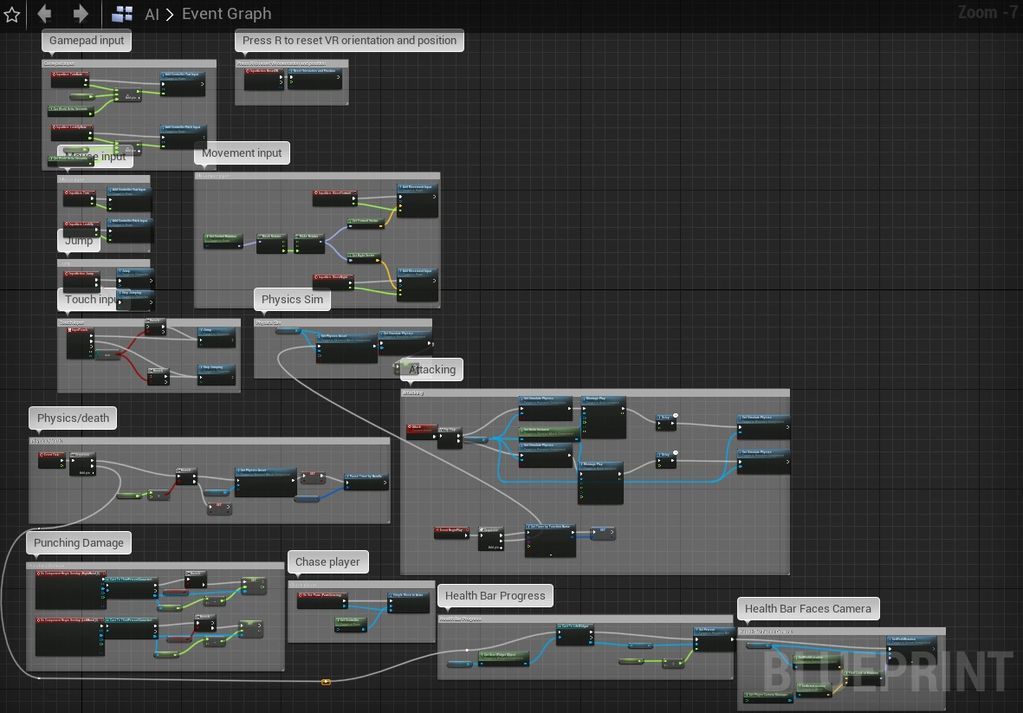Click the Physics Sim comment label

pyautogui.click(x=292, y=299)
